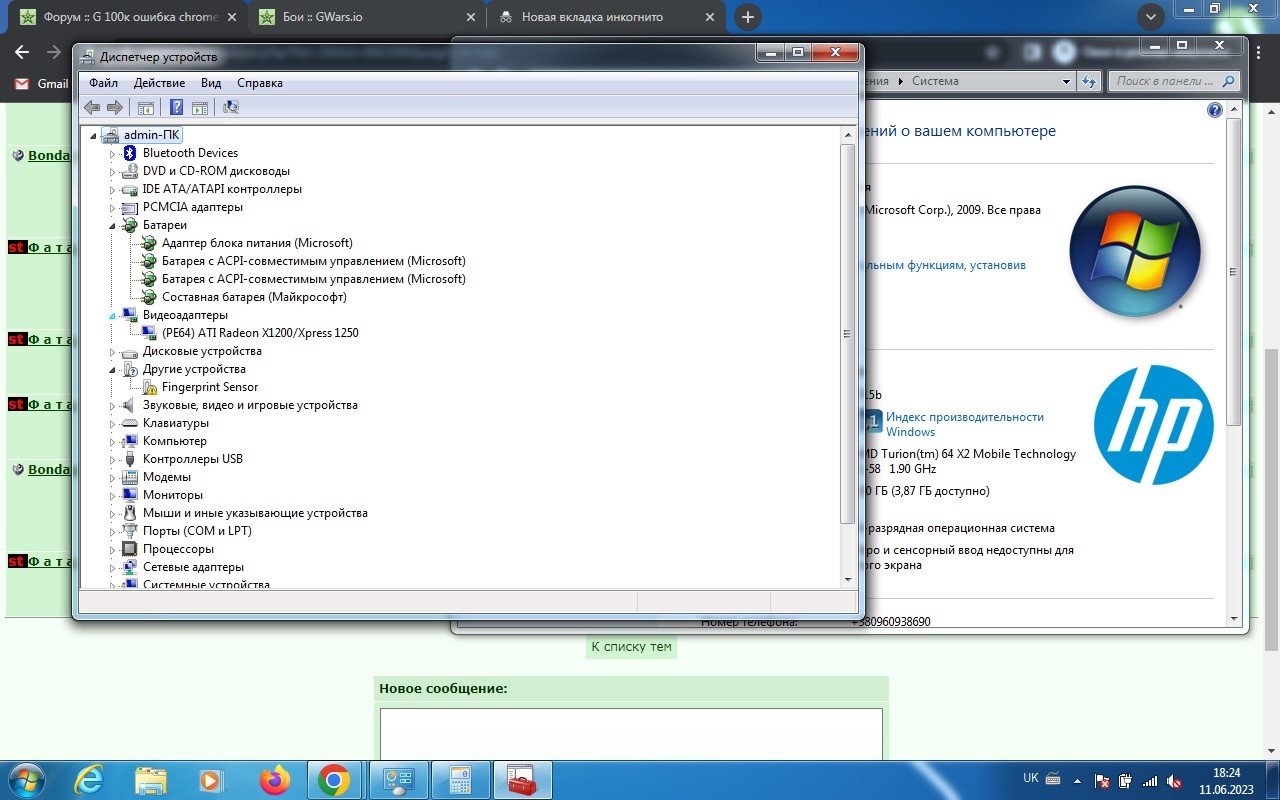
Task: Expand the Контроллеры USB node
Action: point(113,459)
